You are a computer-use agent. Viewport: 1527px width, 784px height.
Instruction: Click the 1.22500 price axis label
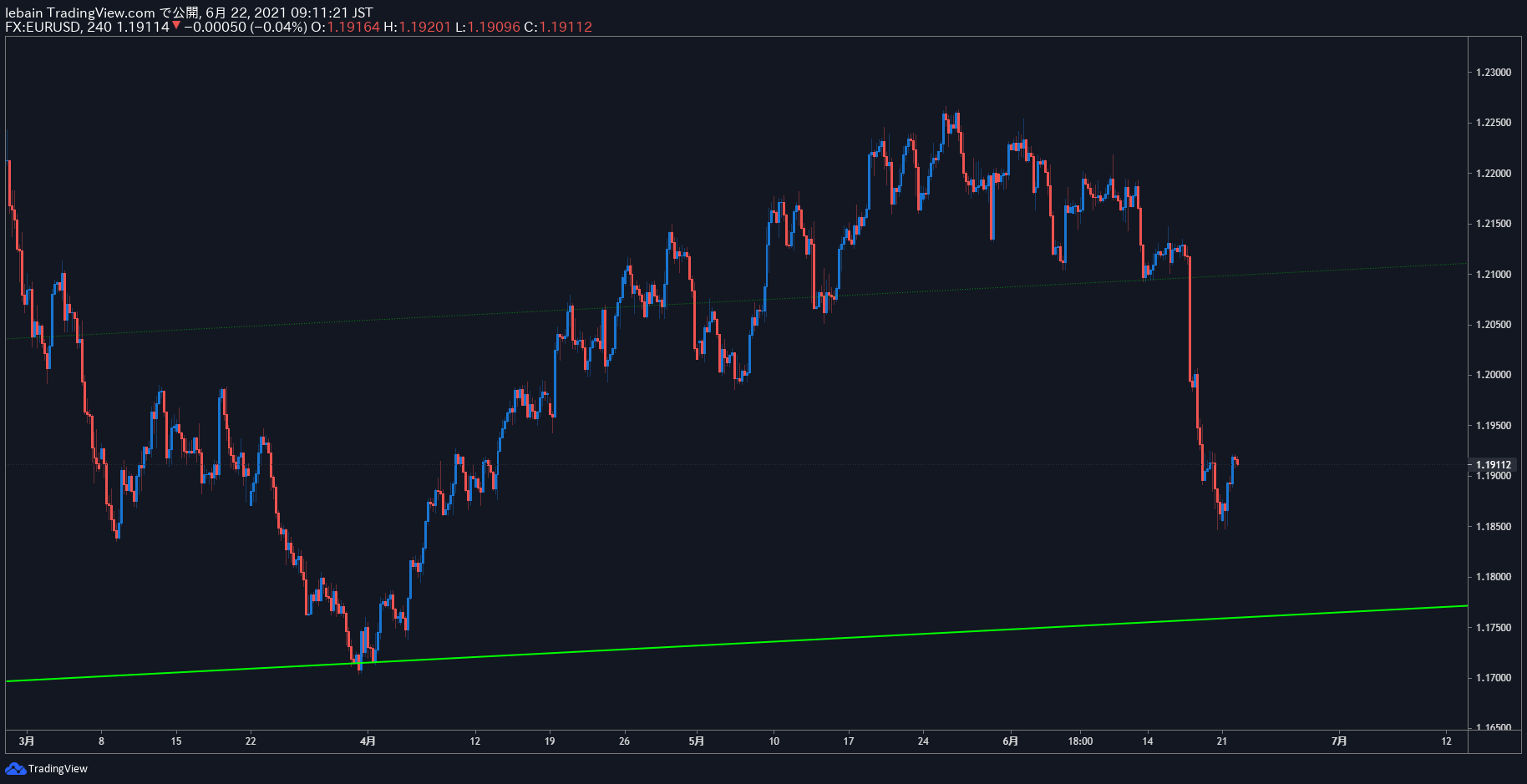tap(1494, 123)
